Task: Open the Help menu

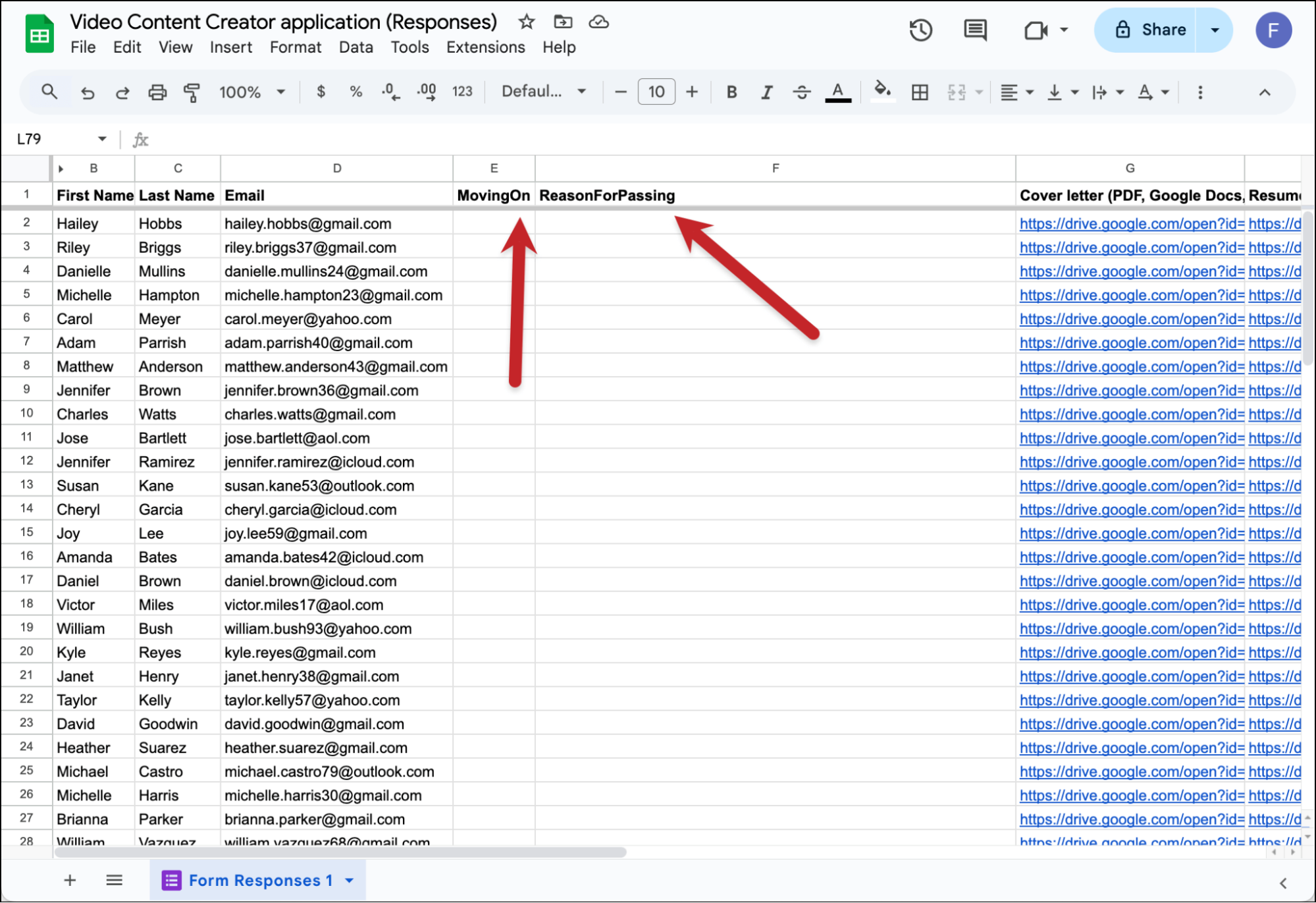Action: (x=559, y=47)
